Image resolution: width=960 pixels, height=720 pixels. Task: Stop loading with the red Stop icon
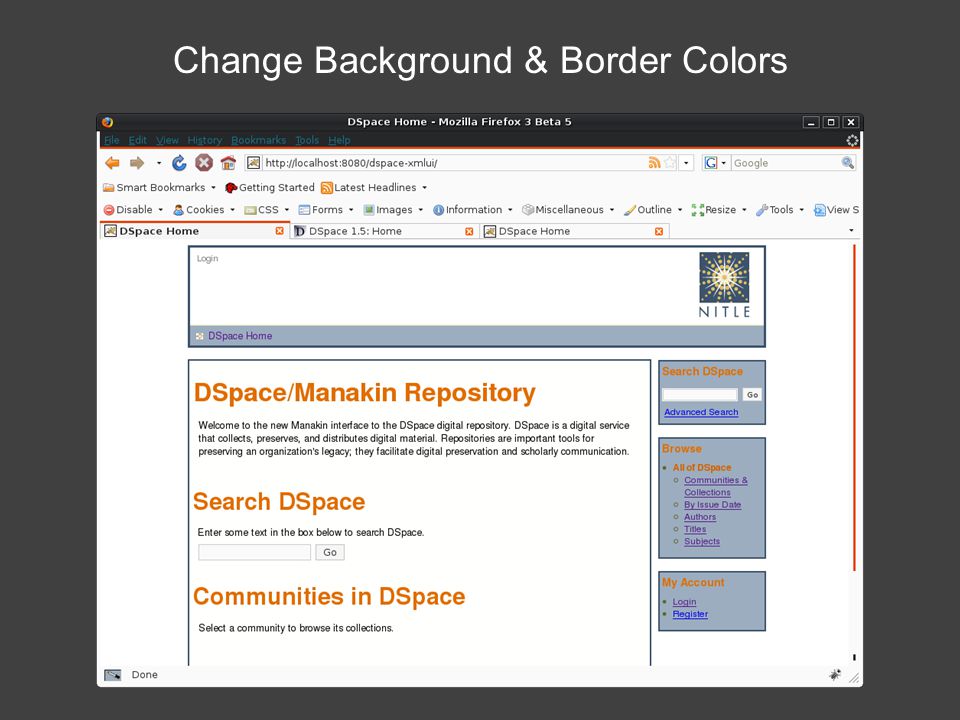click(204, 163)
